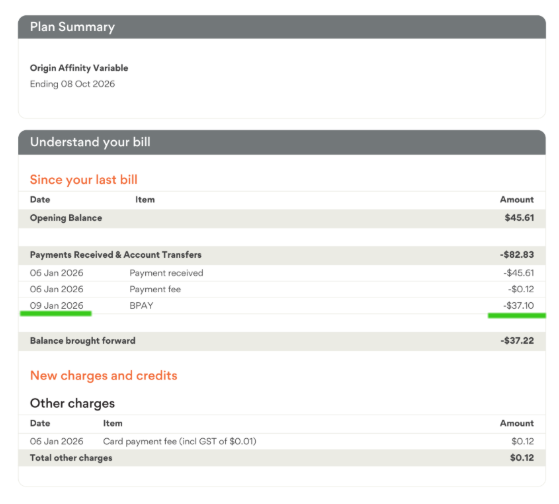Click the Other charges heading

click(72, 403)
